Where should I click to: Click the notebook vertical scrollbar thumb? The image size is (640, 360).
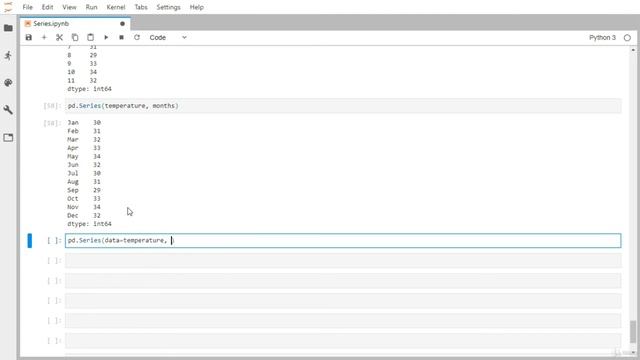click(x=633, y=331)
